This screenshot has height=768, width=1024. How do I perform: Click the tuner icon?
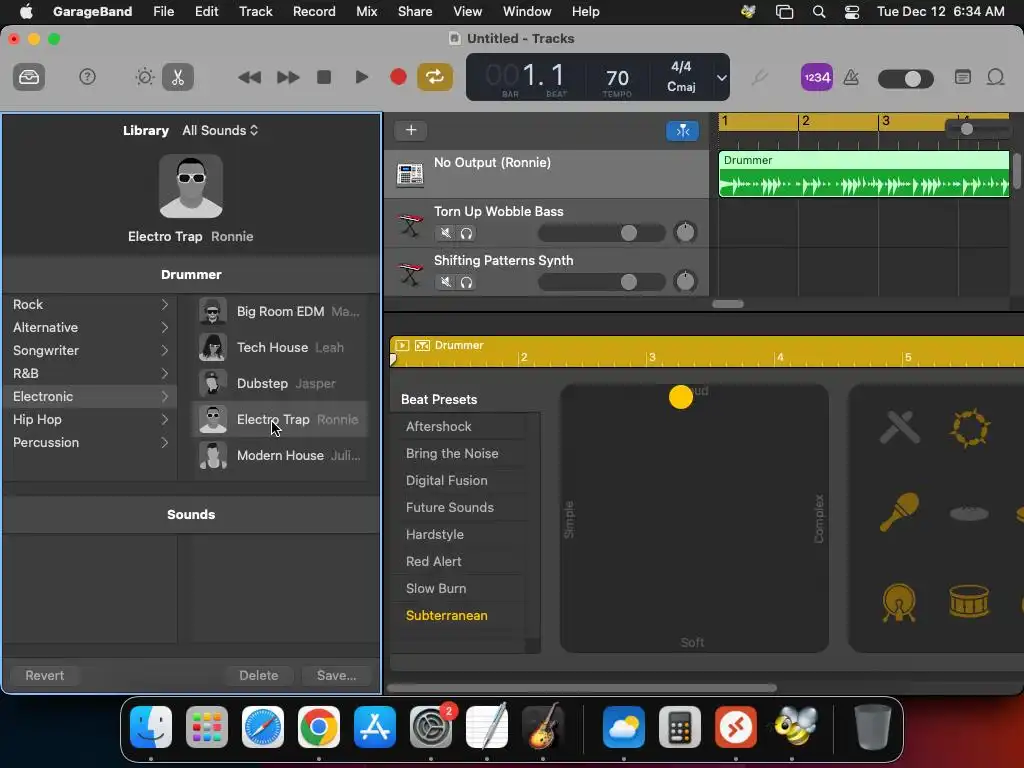[759, 78]
